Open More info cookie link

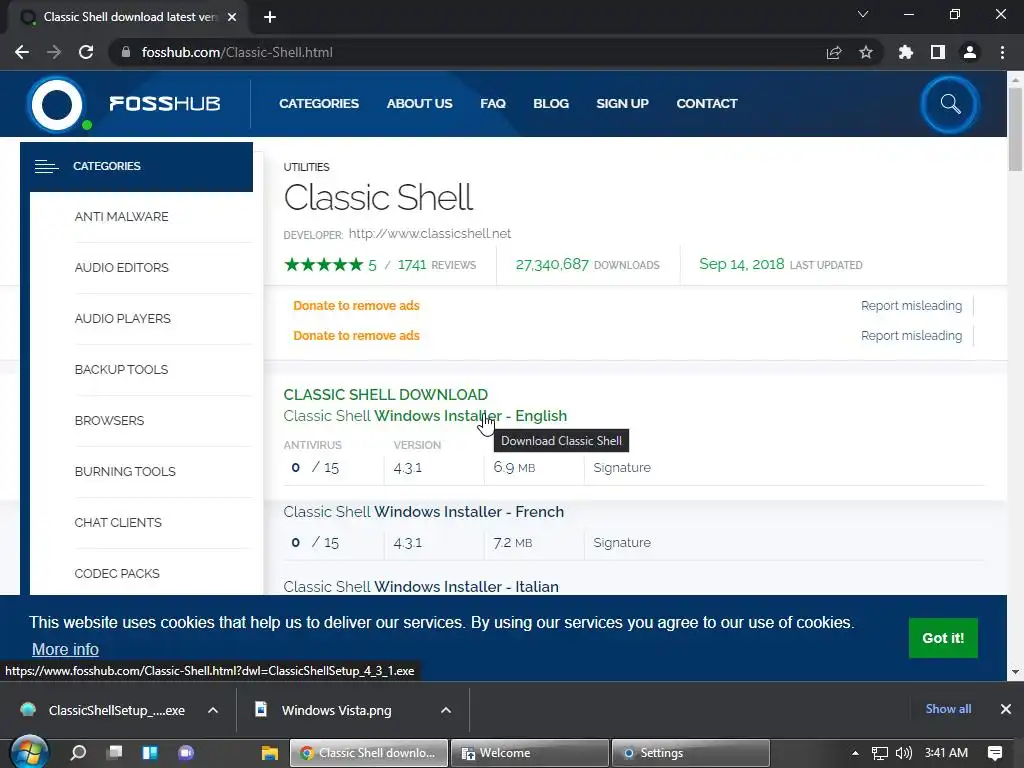tap(65, 649)
